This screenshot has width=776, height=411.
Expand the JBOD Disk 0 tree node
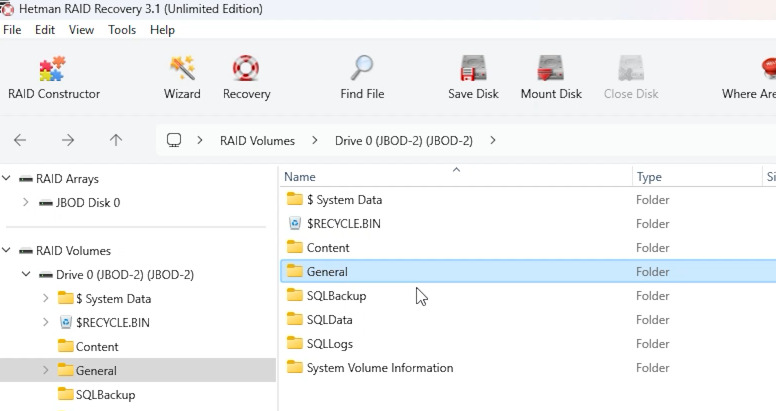[x=26, y=202]
